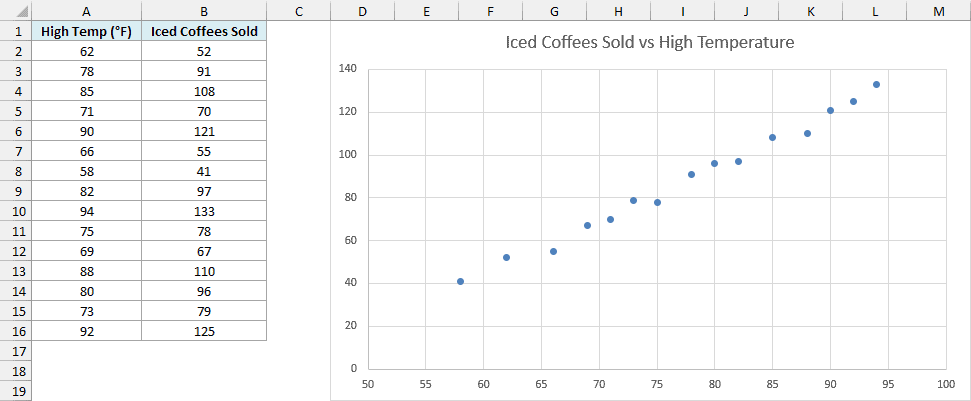Image resolution: width=971 pixels, height=401 pixels.
Task: Select row 19 header
Action: pyautogui.click(x=15, y=391)
